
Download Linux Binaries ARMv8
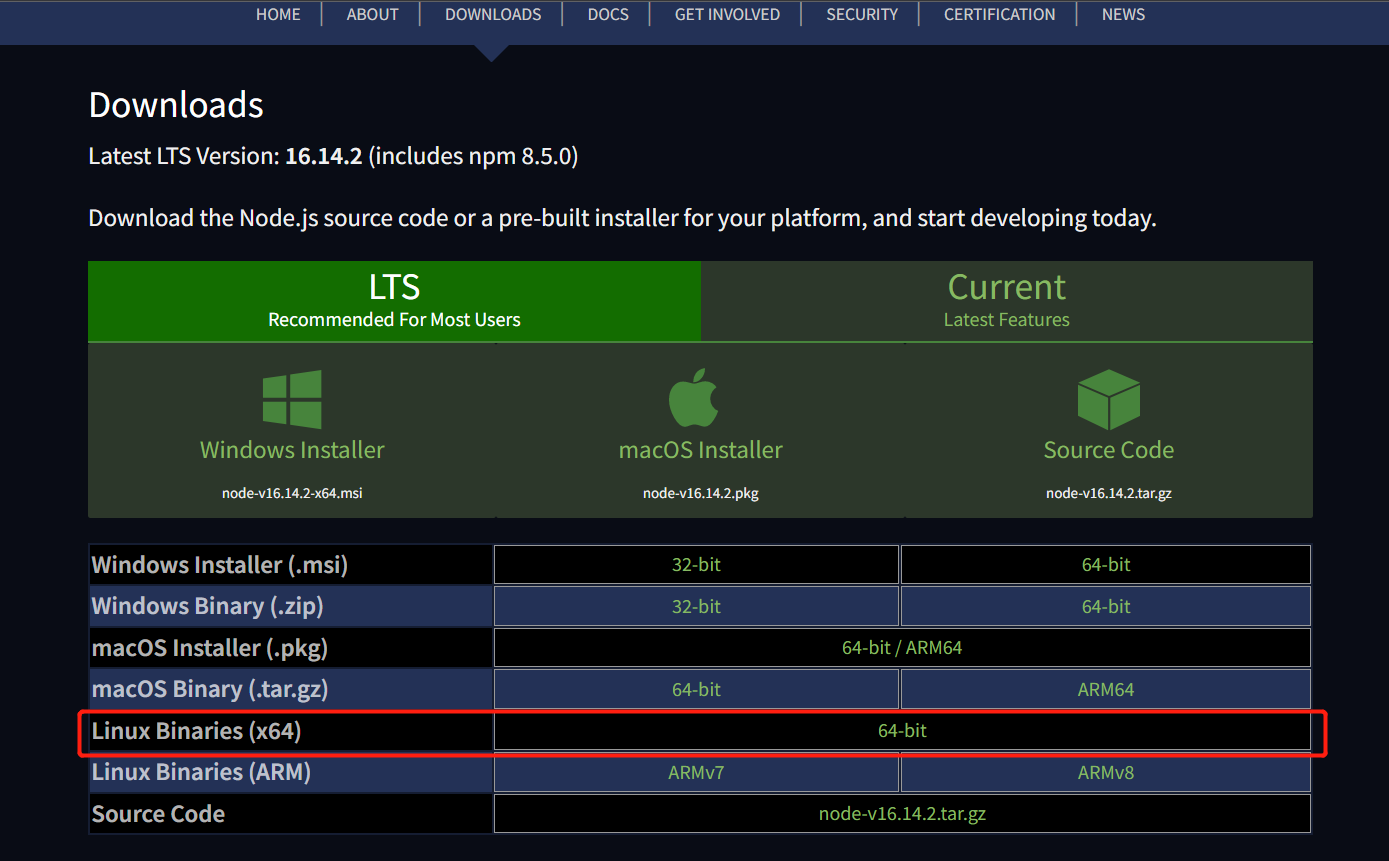point(1106,772)
